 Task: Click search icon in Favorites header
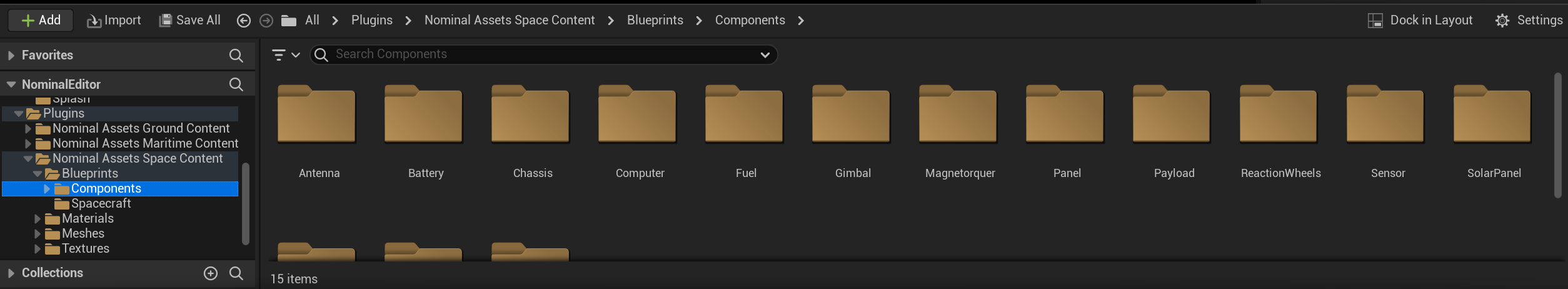(236, 56)
